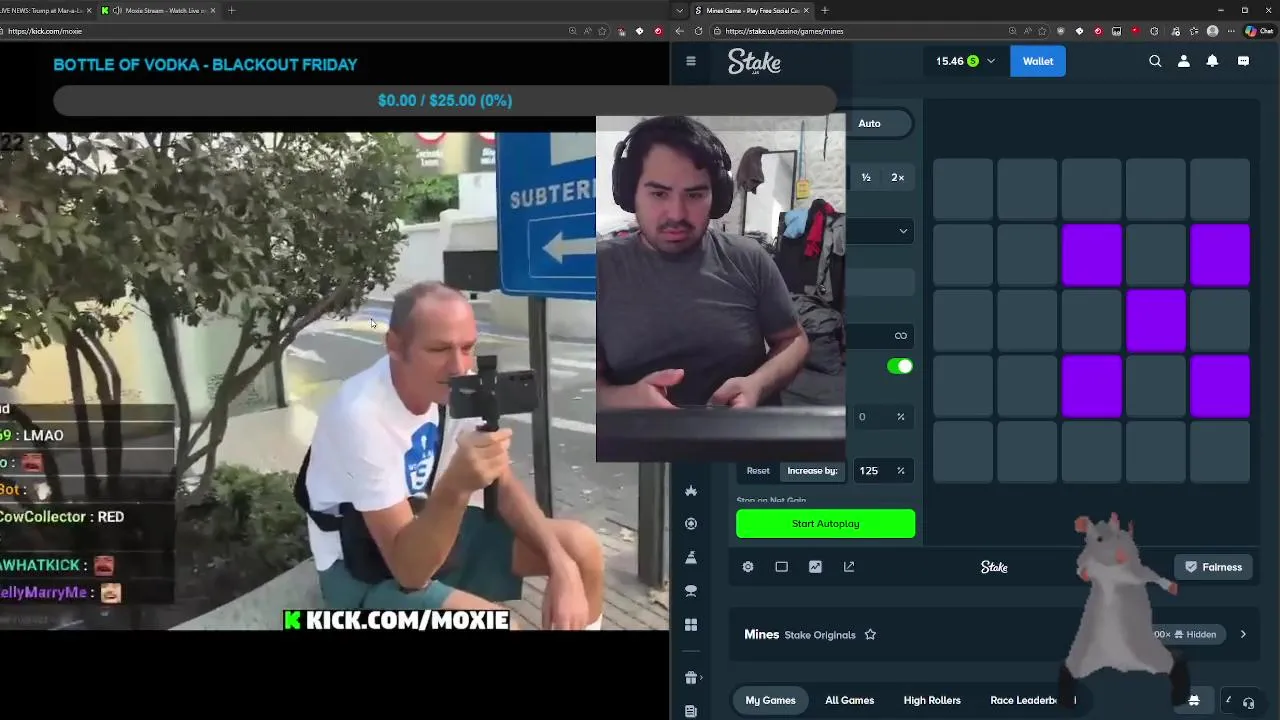
Task: Close the Moxie Stream browser tab
Action: tap(212, 10)
